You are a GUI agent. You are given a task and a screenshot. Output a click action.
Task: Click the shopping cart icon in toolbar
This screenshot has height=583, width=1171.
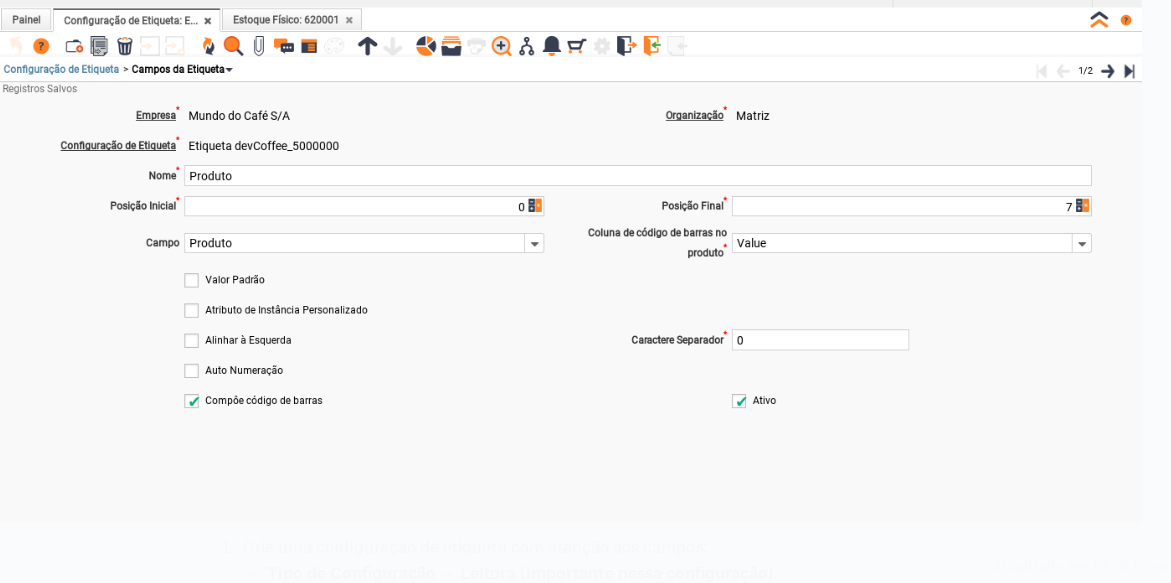click(x=576, y=46)
